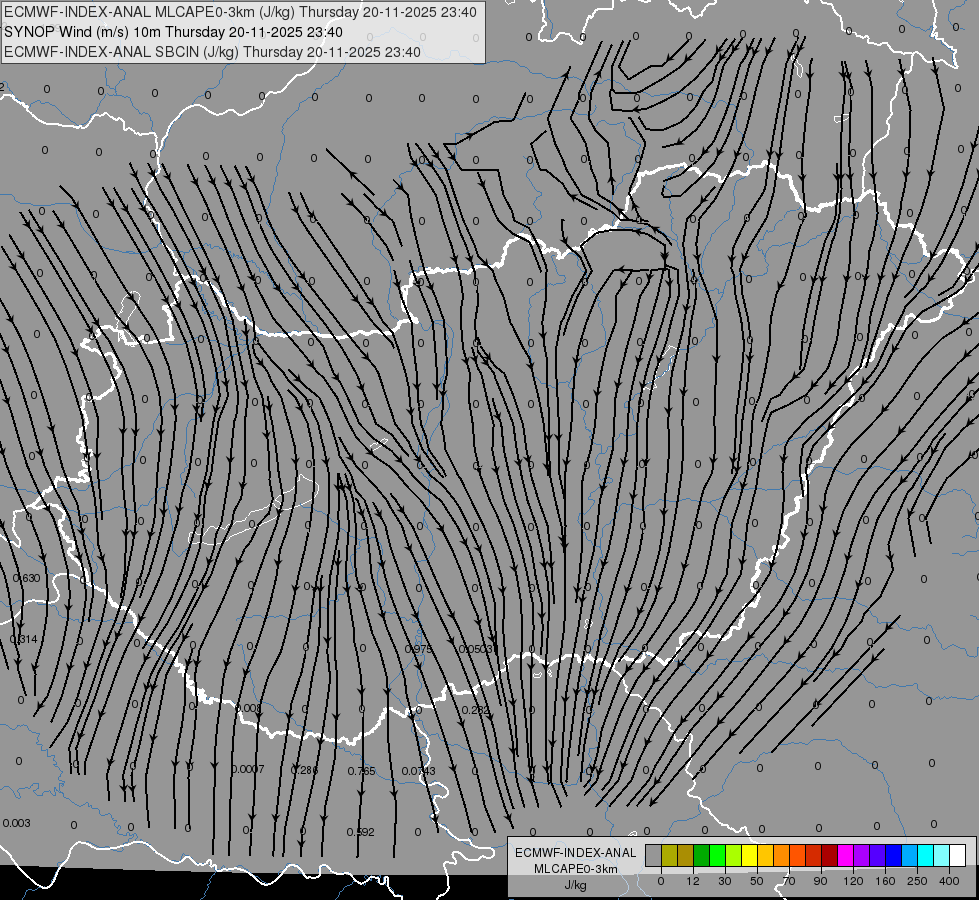Click the map value '0.765'
The image size is (979, 900).
click(362, 771)
